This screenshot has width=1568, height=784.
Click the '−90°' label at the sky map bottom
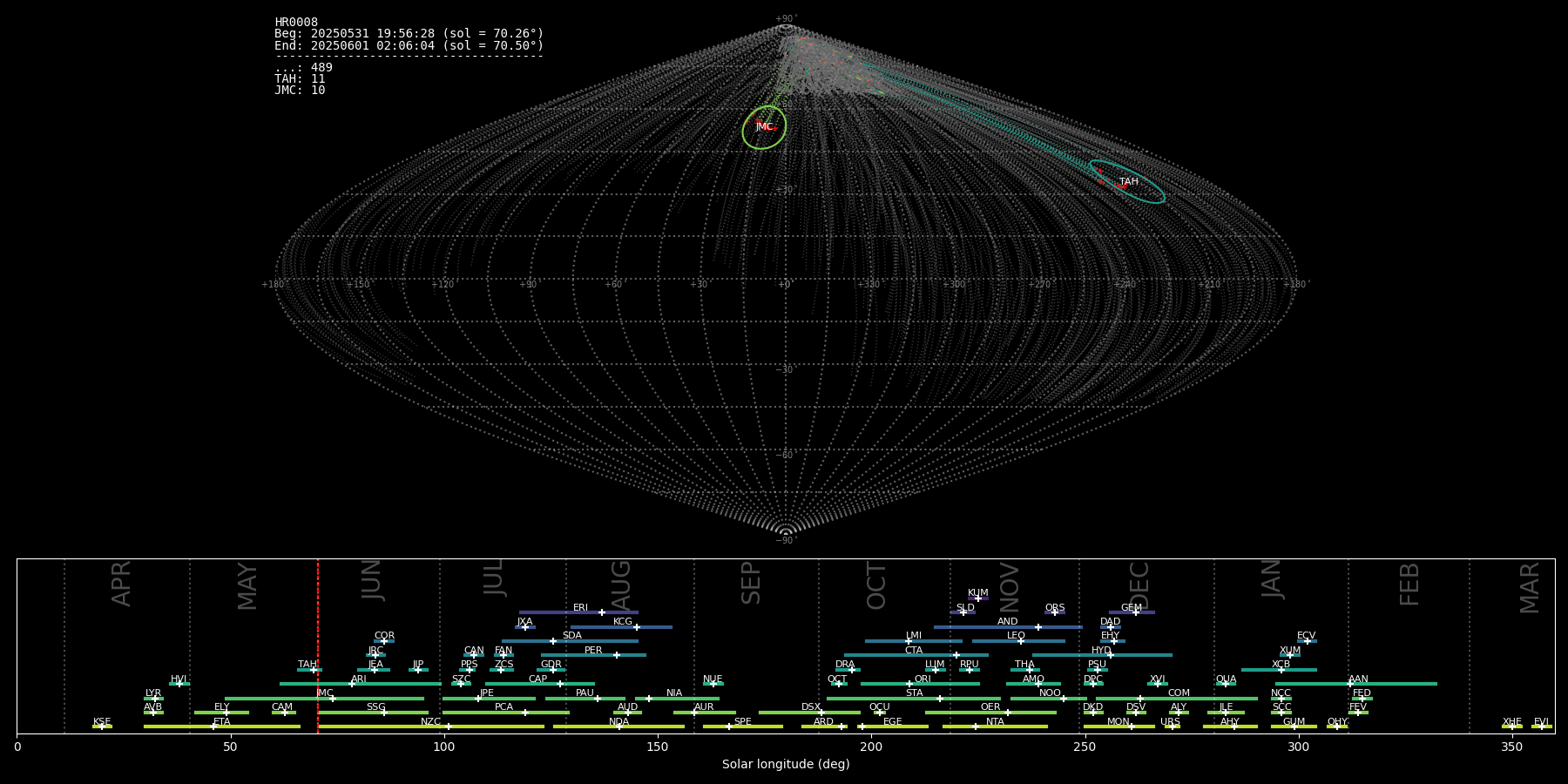tap(786, 541)
